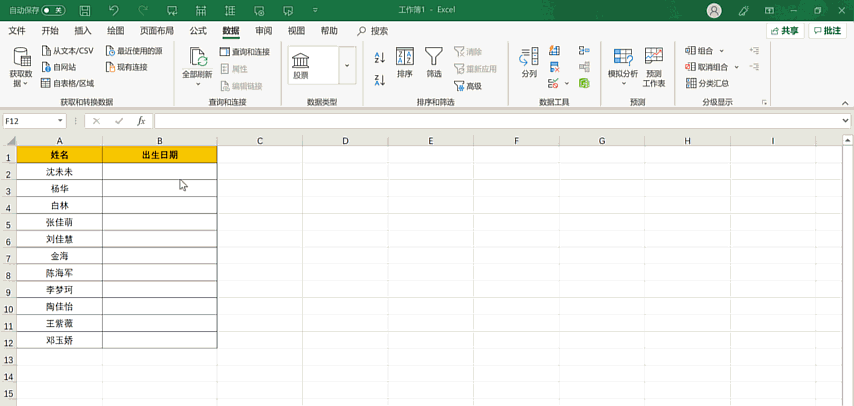Click the Filter (筛选) funnel icon
Viewport: 854px width, 406px height.
434,62
